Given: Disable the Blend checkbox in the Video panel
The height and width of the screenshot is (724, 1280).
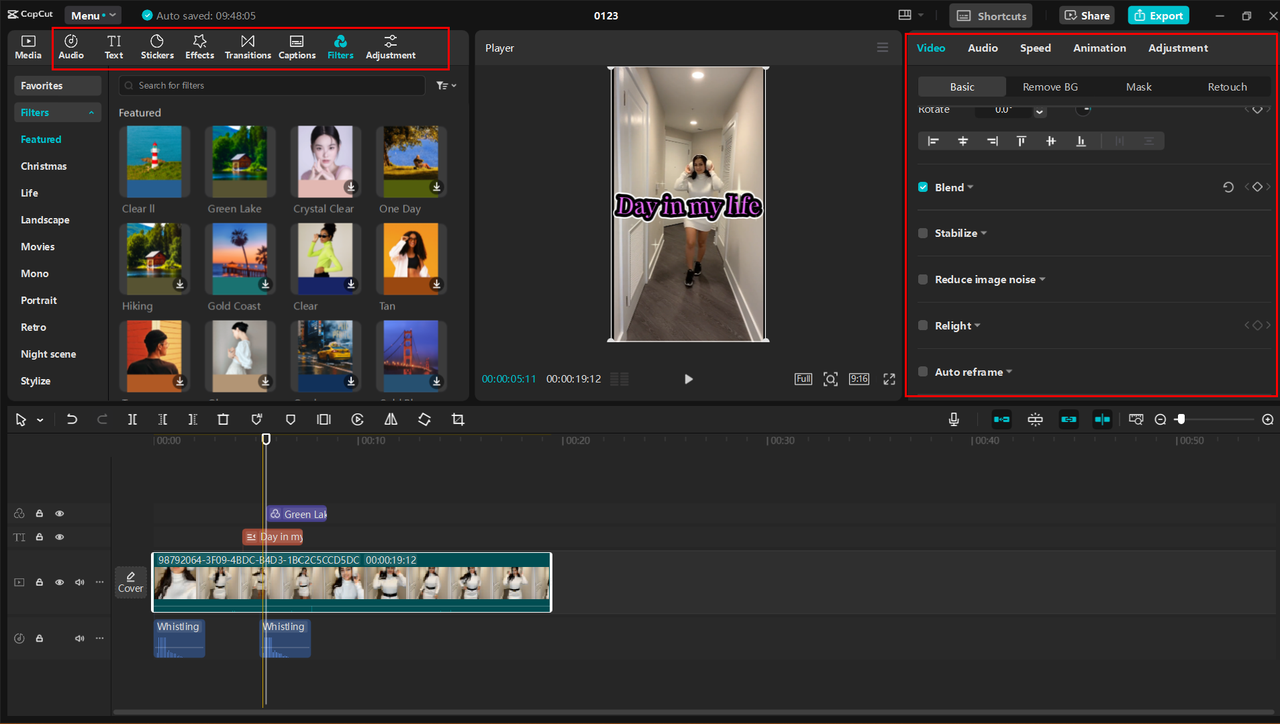Looking at the screenshot, I should [922, 187].
